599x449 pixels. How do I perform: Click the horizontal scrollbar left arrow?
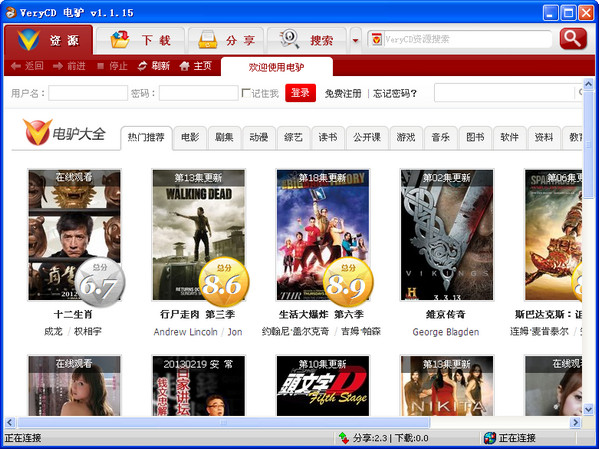pyautogui.click(x=10, y=422)
